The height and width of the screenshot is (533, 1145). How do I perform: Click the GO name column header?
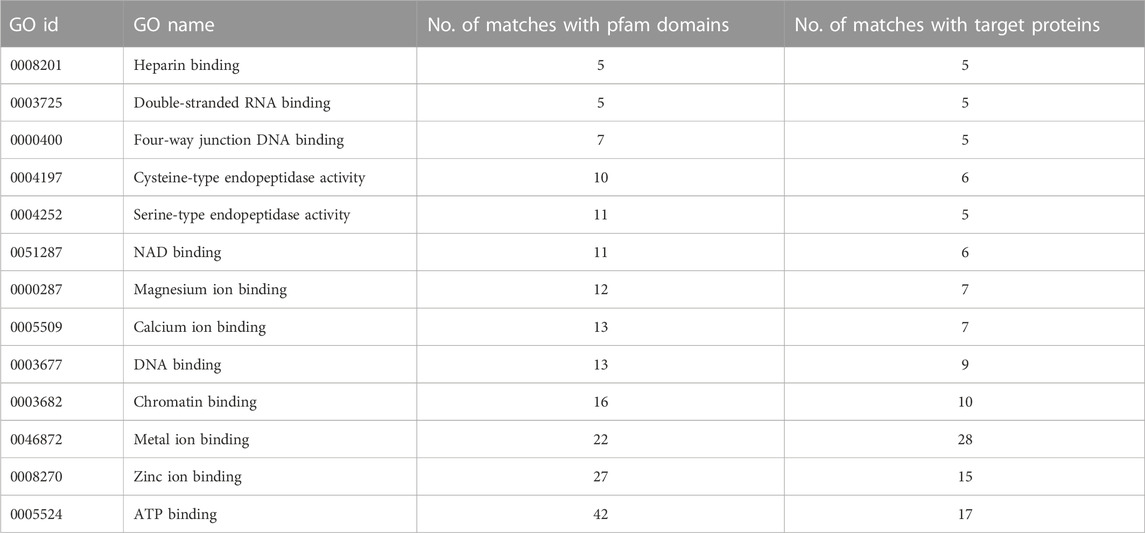pyautogui.click(x=270, y=24)
